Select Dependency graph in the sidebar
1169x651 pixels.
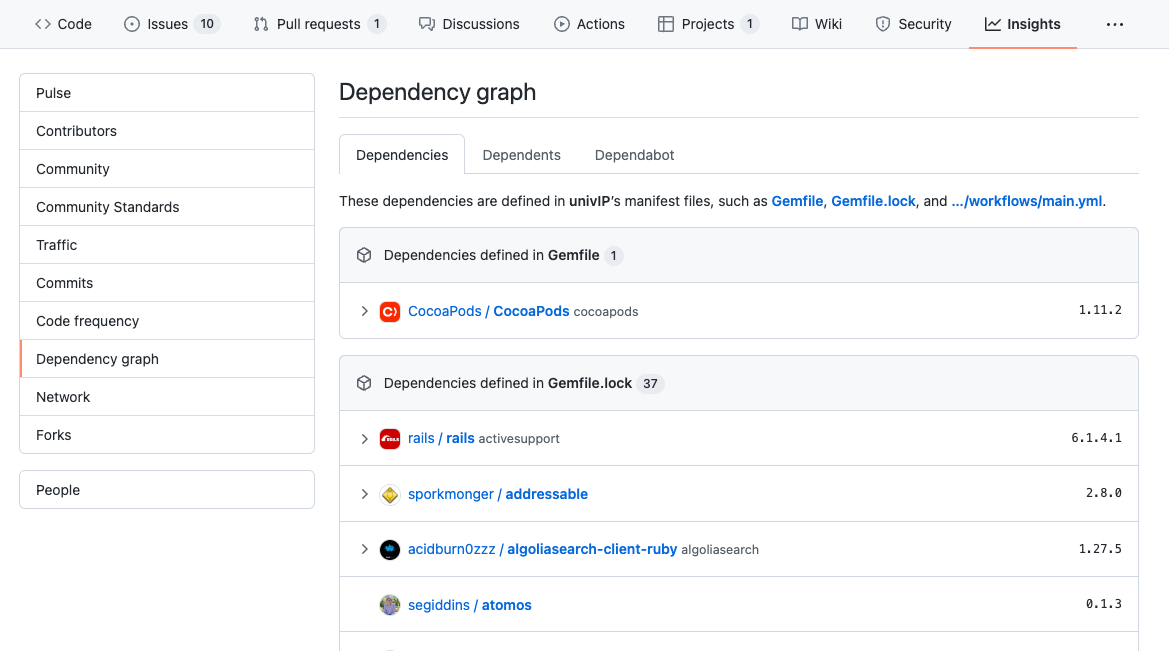(167, 359)
